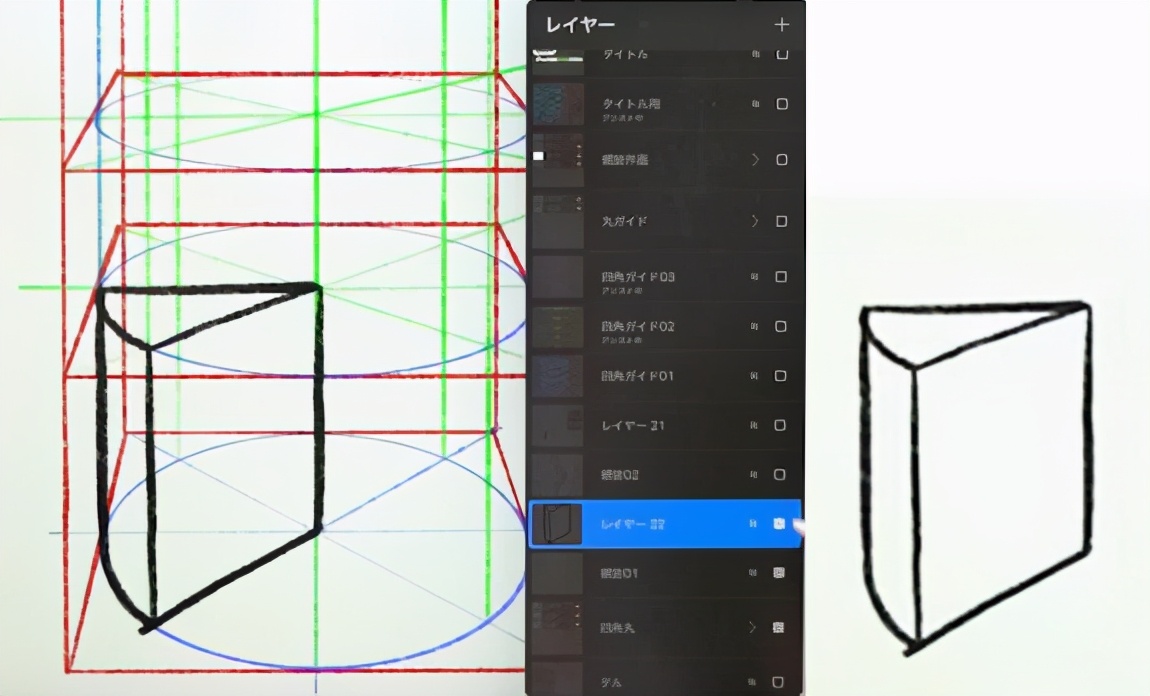Toggle visibility checkbox of 丸ガイド group

click(782, 221)
